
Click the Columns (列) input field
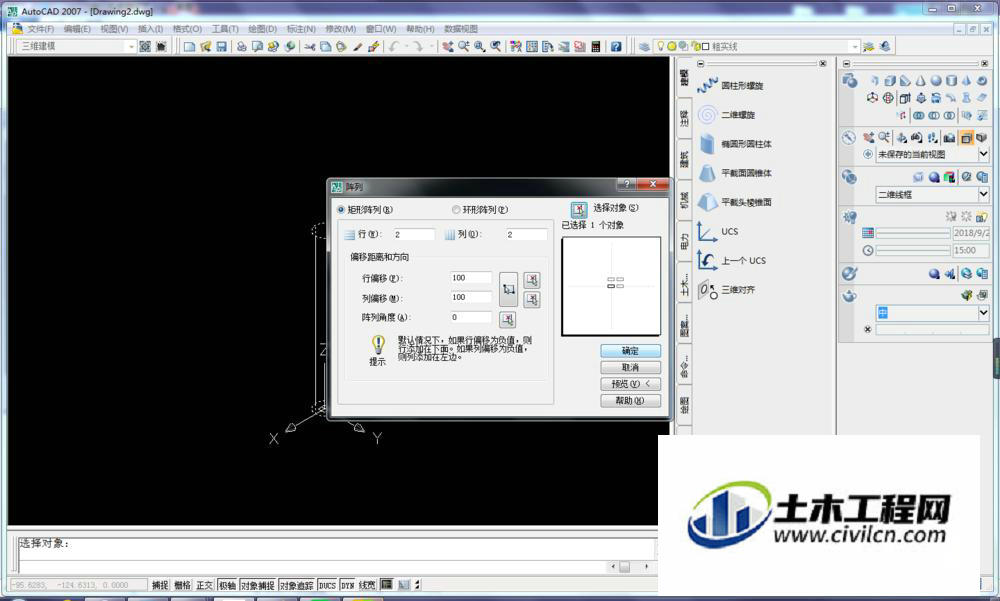coord(526,235)
